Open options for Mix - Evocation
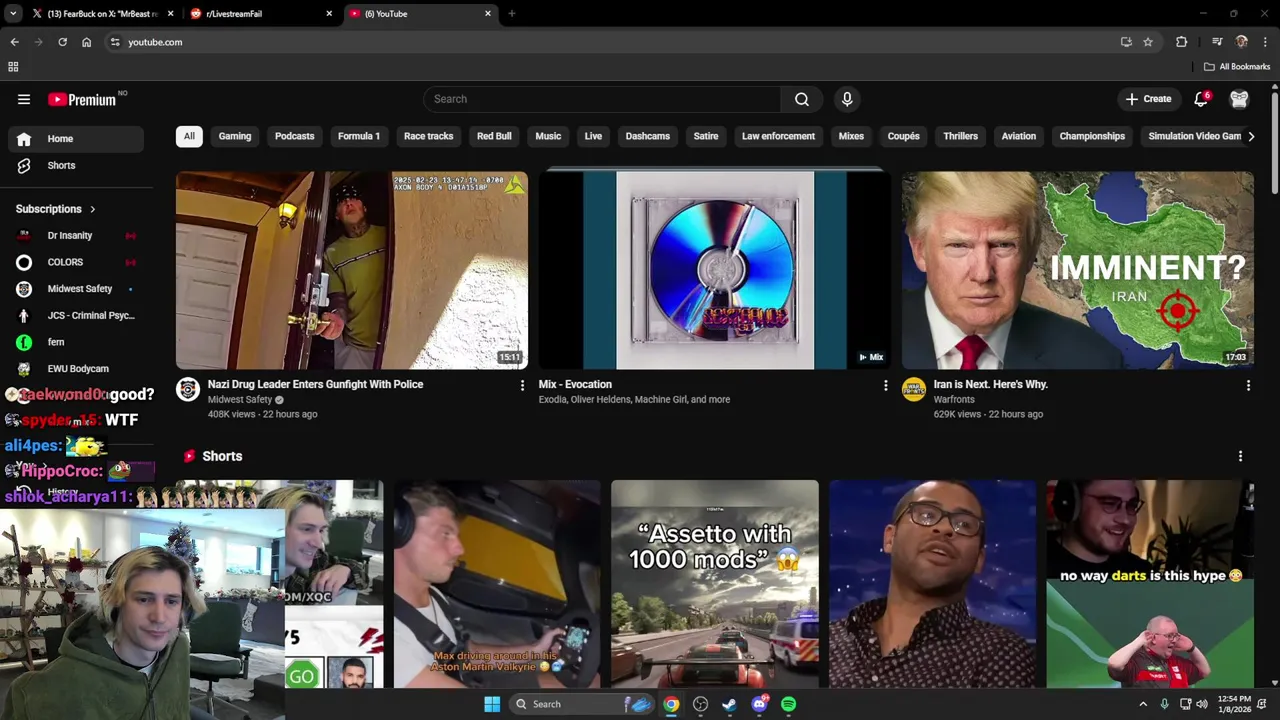This screenshot has height=720, width=1280. (885, 385)
